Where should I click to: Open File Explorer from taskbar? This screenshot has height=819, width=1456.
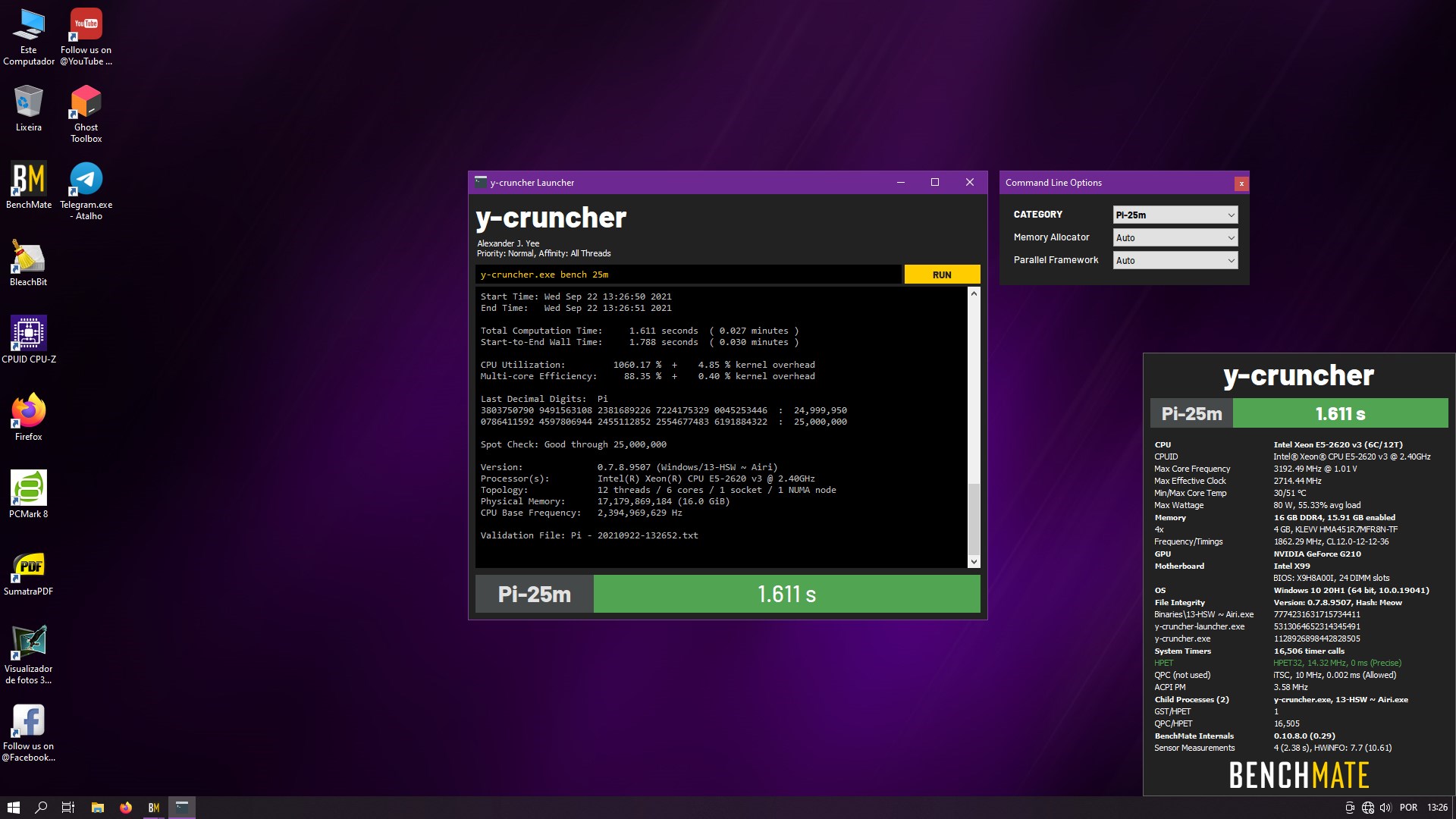[97, 808]
